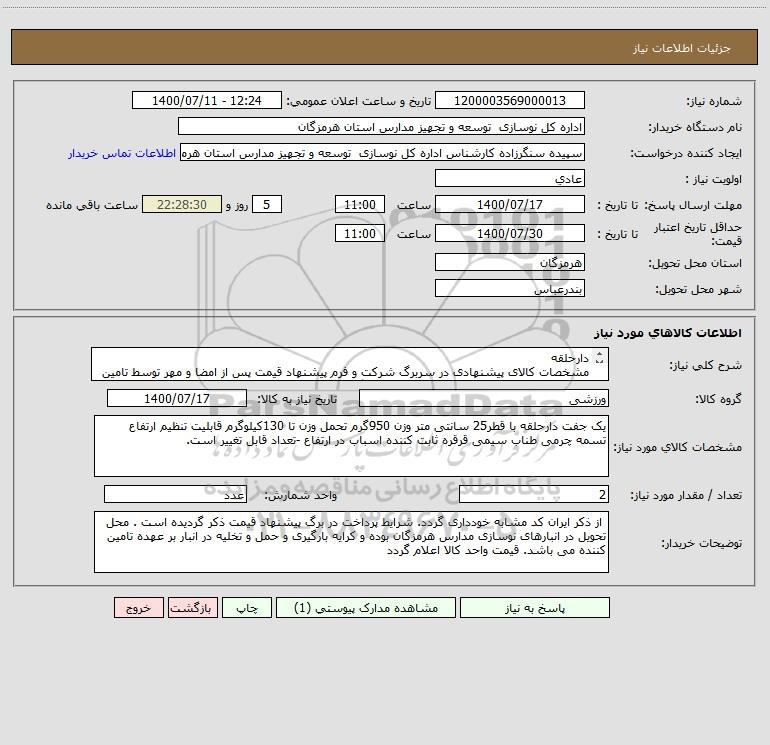Click the توضیحات خریدار label
Screen dimensions: 770x745
pyautogui.click(x=702, y=543)
